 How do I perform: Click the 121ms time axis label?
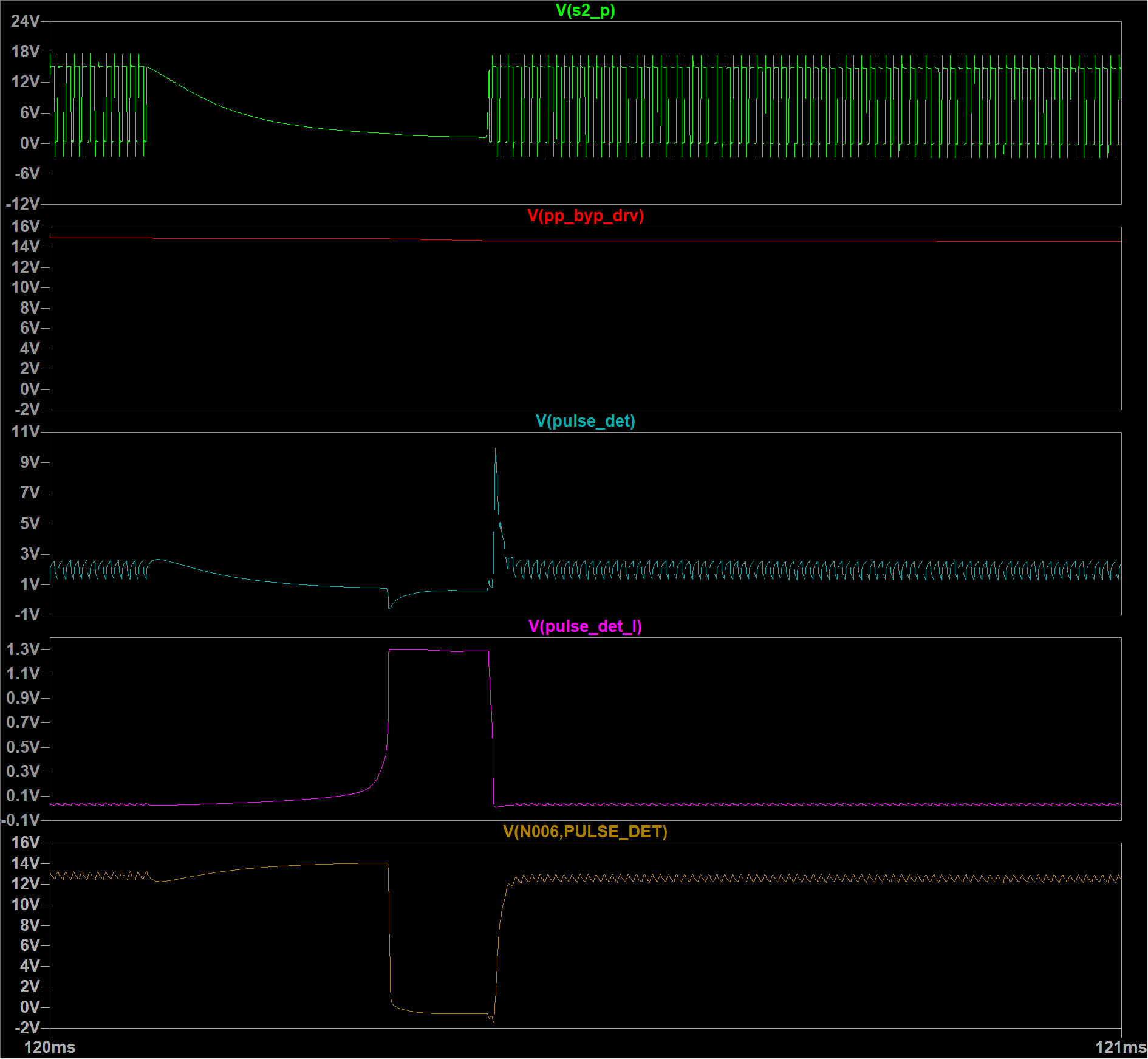(x=1121, y=1047)
